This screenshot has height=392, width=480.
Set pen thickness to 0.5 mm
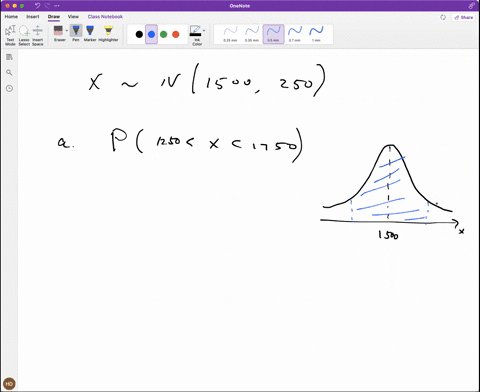click(x=273, y=34)
